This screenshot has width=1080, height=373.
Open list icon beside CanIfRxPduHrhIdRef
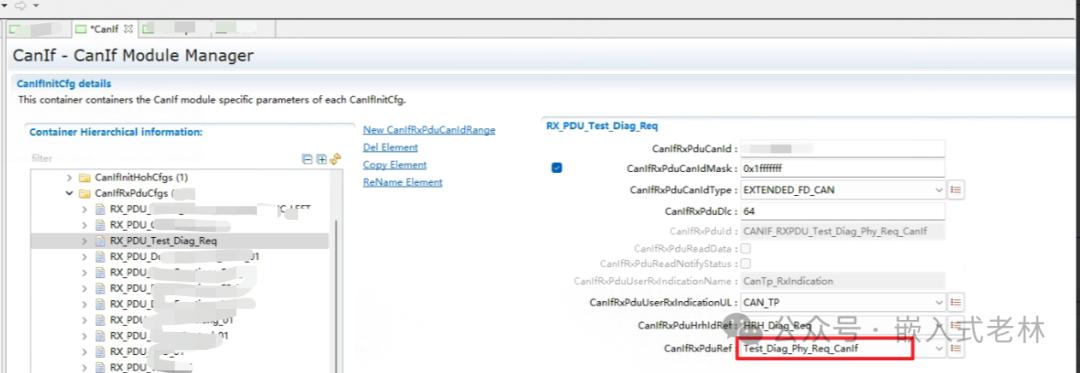click(x=955, y=325)
